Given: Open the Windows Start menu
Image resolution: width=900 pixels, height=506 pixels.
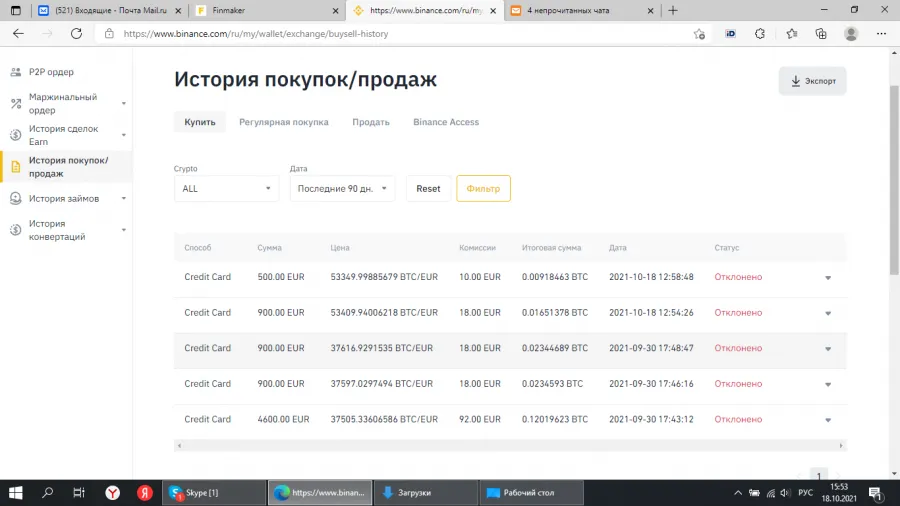Looking at the screenshot, I should pyautogui.click(x=15, y=493).
